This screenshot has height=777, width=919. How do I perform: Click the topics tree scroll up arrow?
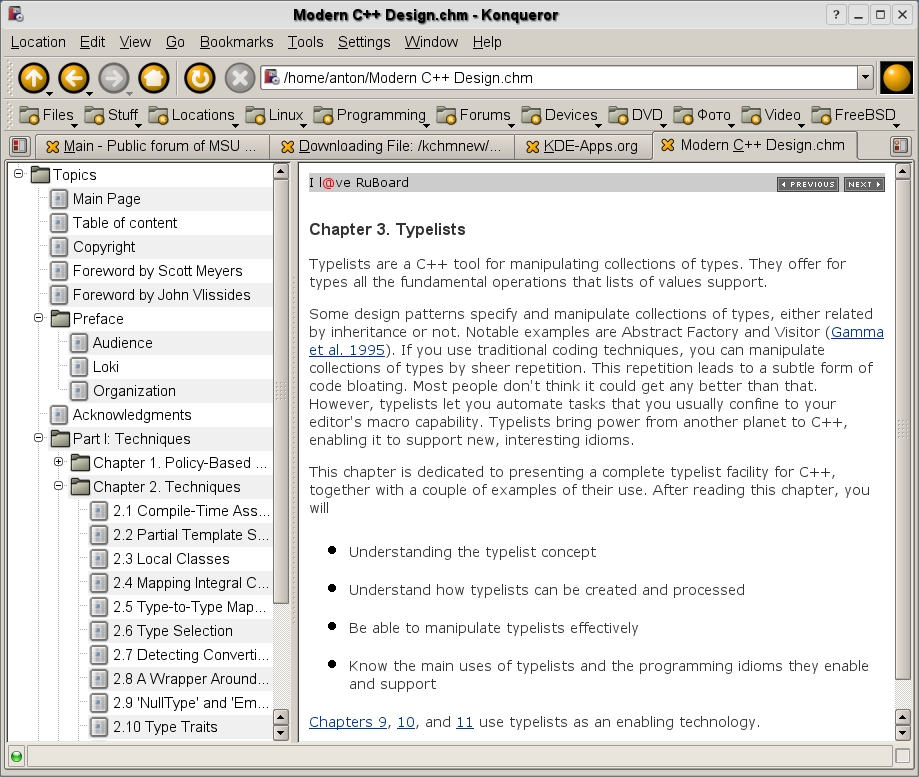[x=281, y=171]
